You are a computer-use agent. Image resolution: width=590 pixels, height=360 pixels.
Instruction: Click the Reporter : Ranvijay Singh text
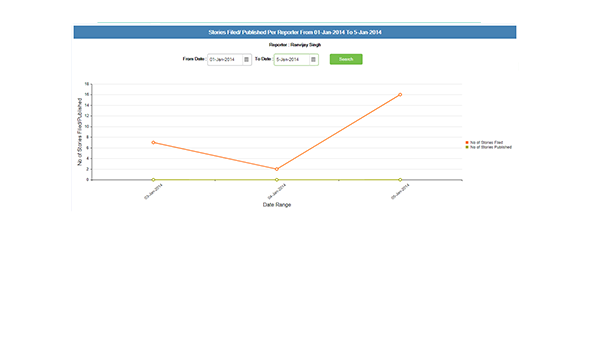pyautogui.click(x=295, y=45)
